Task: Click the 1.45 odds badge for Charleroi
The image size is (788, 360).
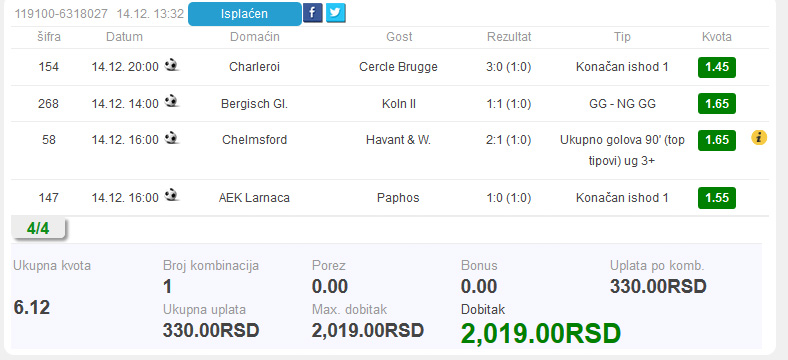Action: pos(717,67)
